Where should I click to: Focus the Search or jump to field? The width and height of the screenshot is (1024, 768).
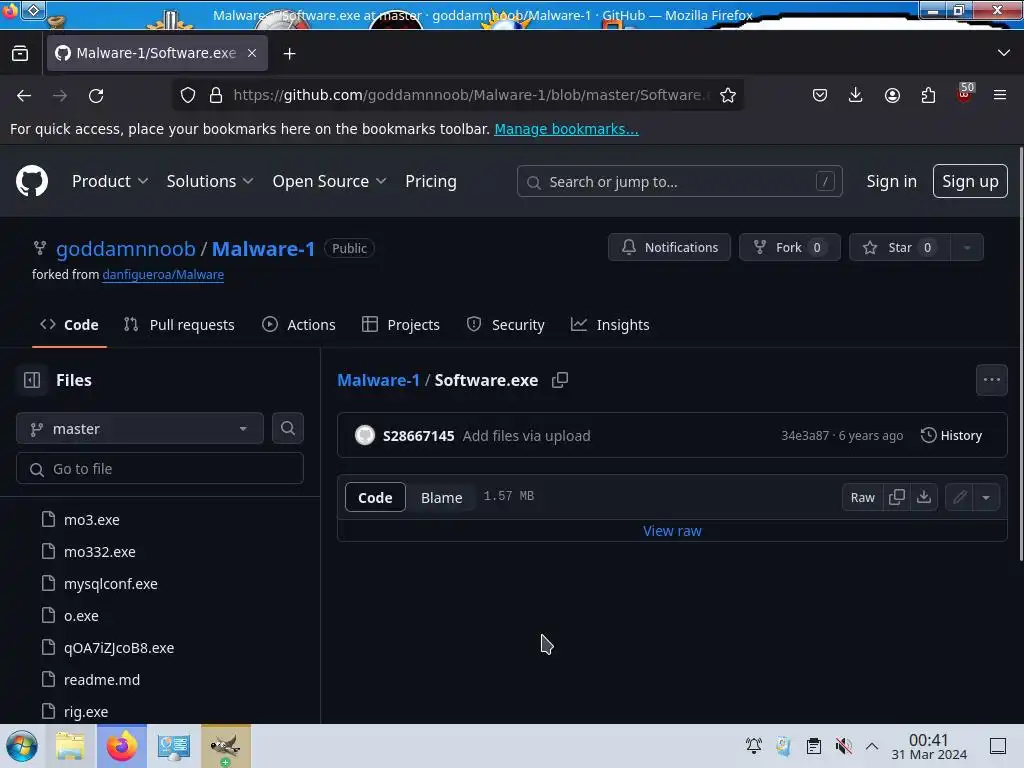pos(679,181)
